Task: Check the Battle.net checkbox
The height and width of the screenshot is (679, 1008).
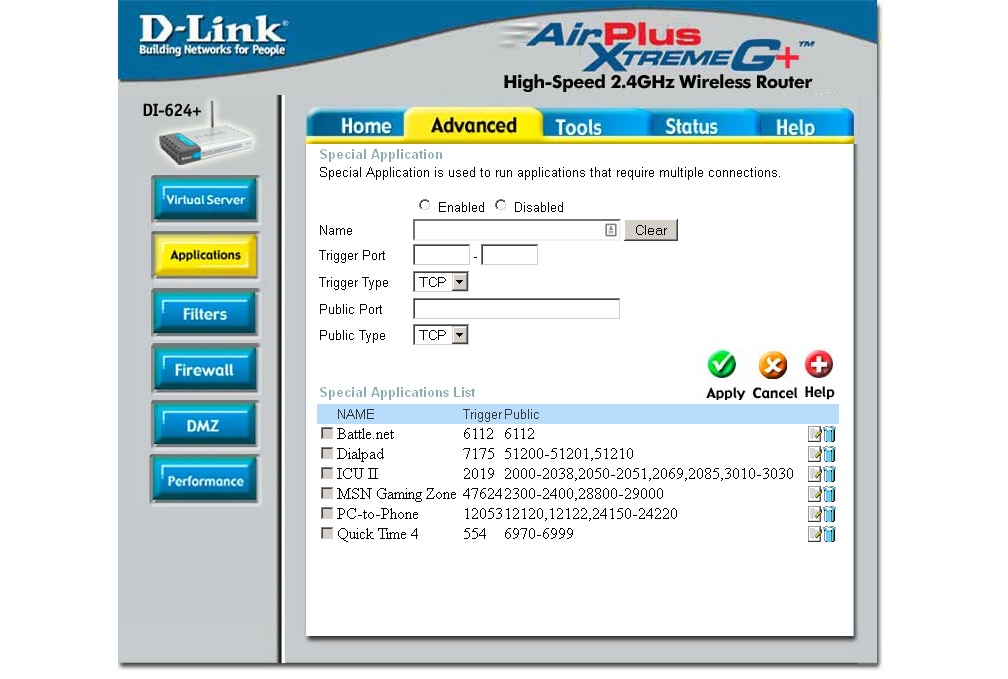Action: click(x=327, y=433)
